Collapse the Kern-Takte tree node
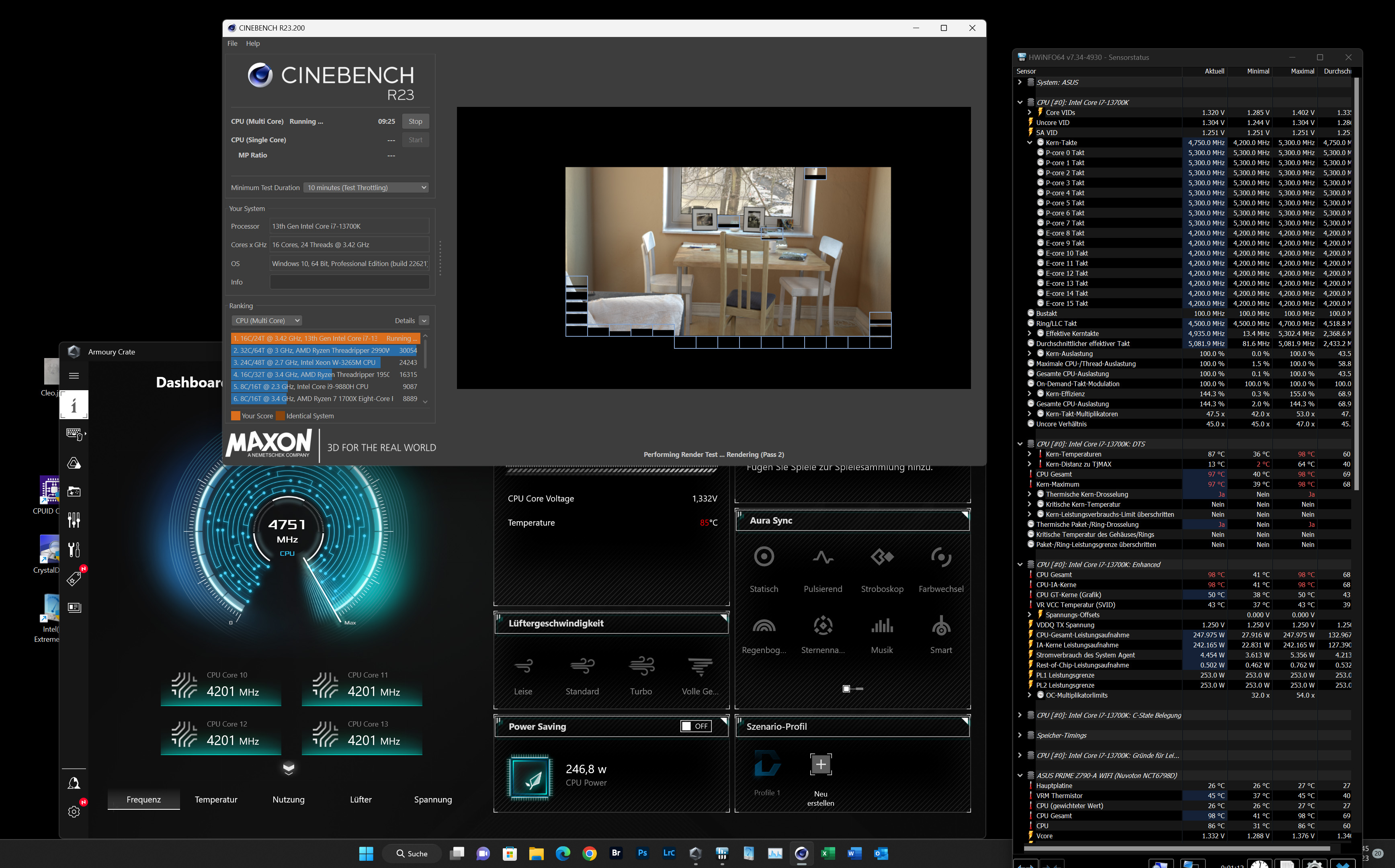The height and width of the screenshot is (868, 1395). 1029,143
